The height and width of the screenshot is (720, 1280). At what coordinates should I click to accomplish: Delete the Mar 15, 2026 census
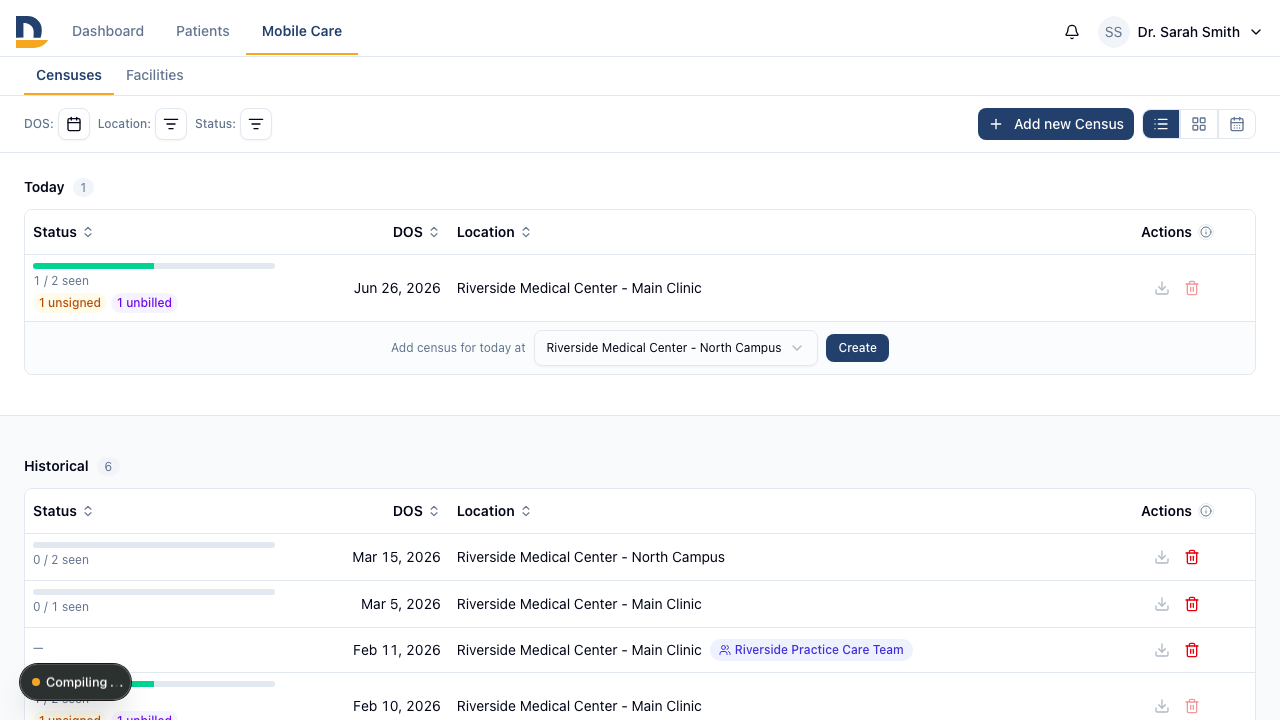(x=1192, y=557)
